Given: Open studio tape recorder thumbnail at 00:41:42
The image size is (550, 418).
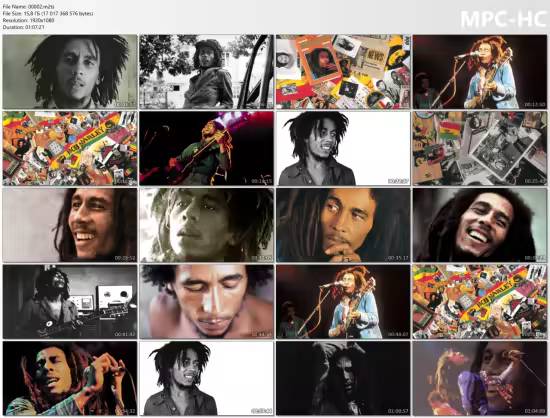Looking at the screenshot, I should tap(70, 302).
